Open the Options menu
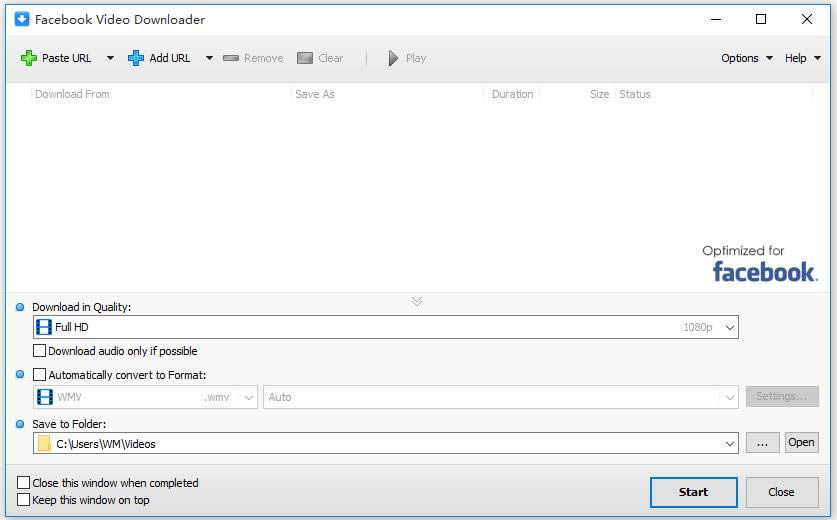The width and height of the screenshot is (837, 520). 747,58
